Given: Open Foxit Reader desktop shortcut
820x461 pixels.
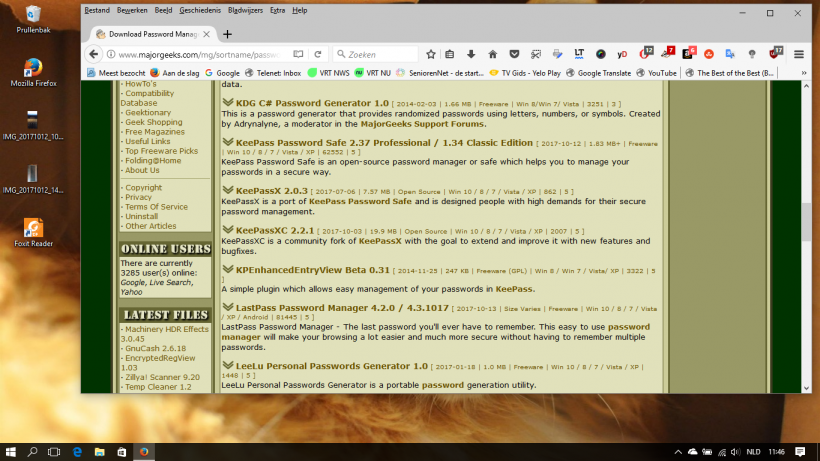Looking at the screenshot, I should (33, 233).
